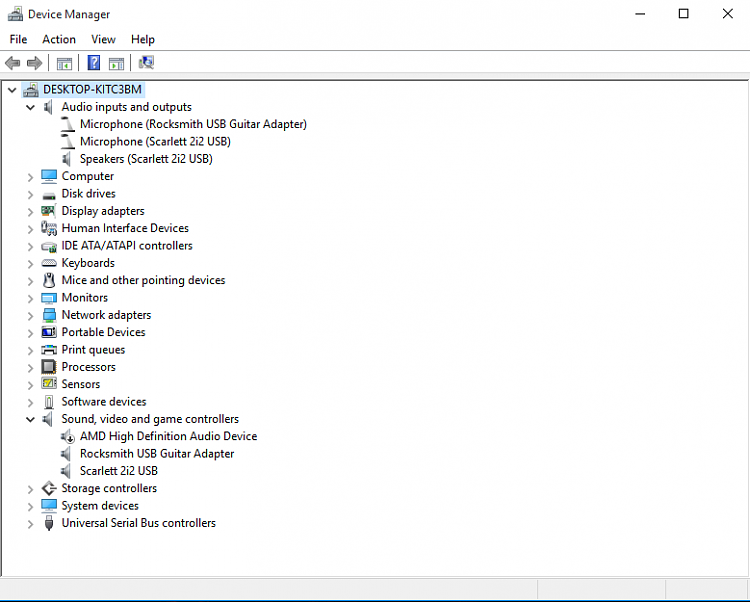
Task: Select the DESKTOP-KITC3BM computer name
Action: click(x=92, y=89)
